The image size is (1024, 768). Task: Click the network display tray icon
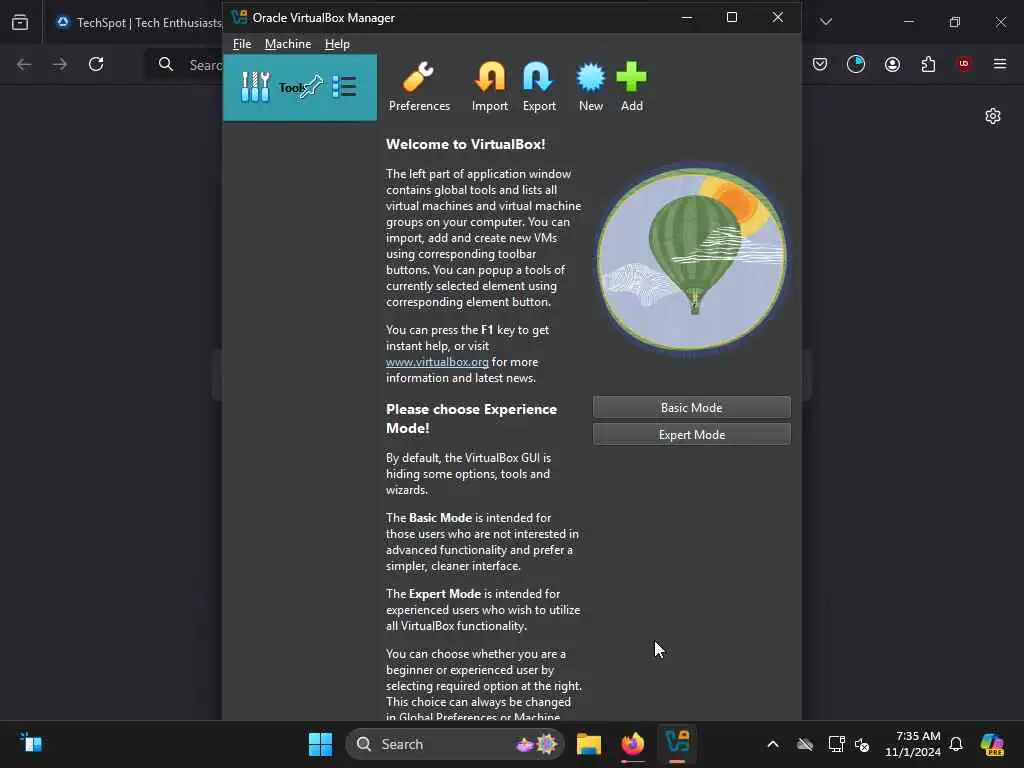point(837,744)
